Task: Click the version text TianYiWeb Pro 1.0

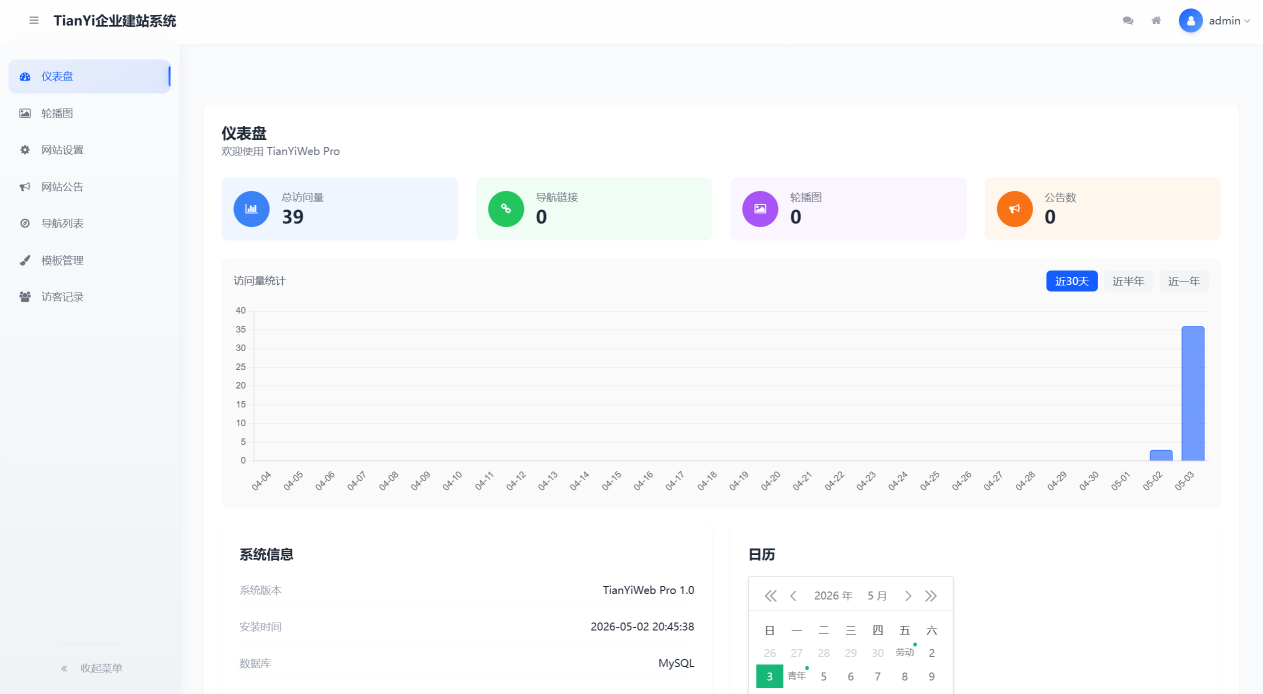Action: [x=648, y=590]
